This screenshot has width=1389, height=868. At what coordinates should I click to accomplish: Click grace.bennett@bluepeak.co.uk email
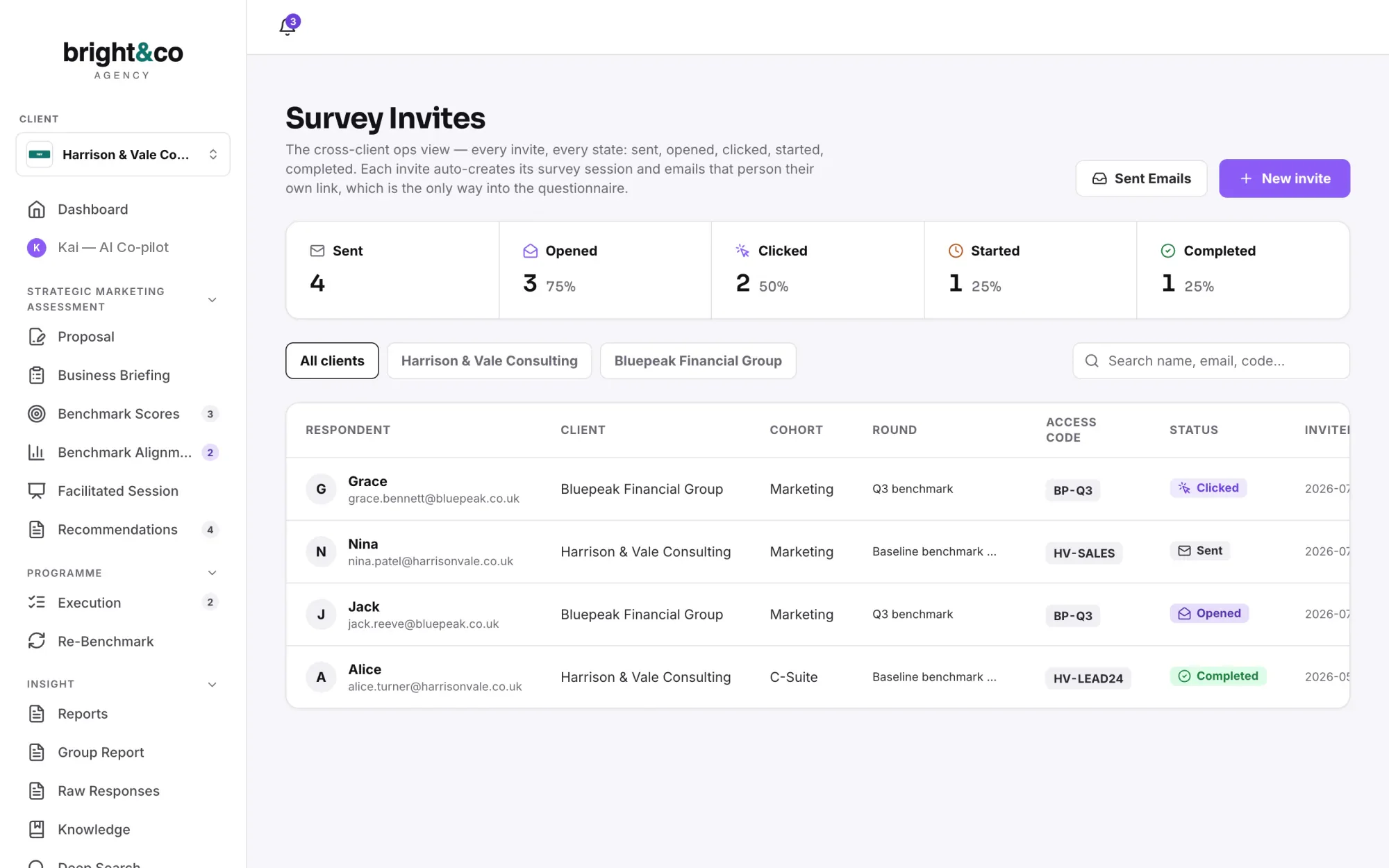[x=433, y=499]
